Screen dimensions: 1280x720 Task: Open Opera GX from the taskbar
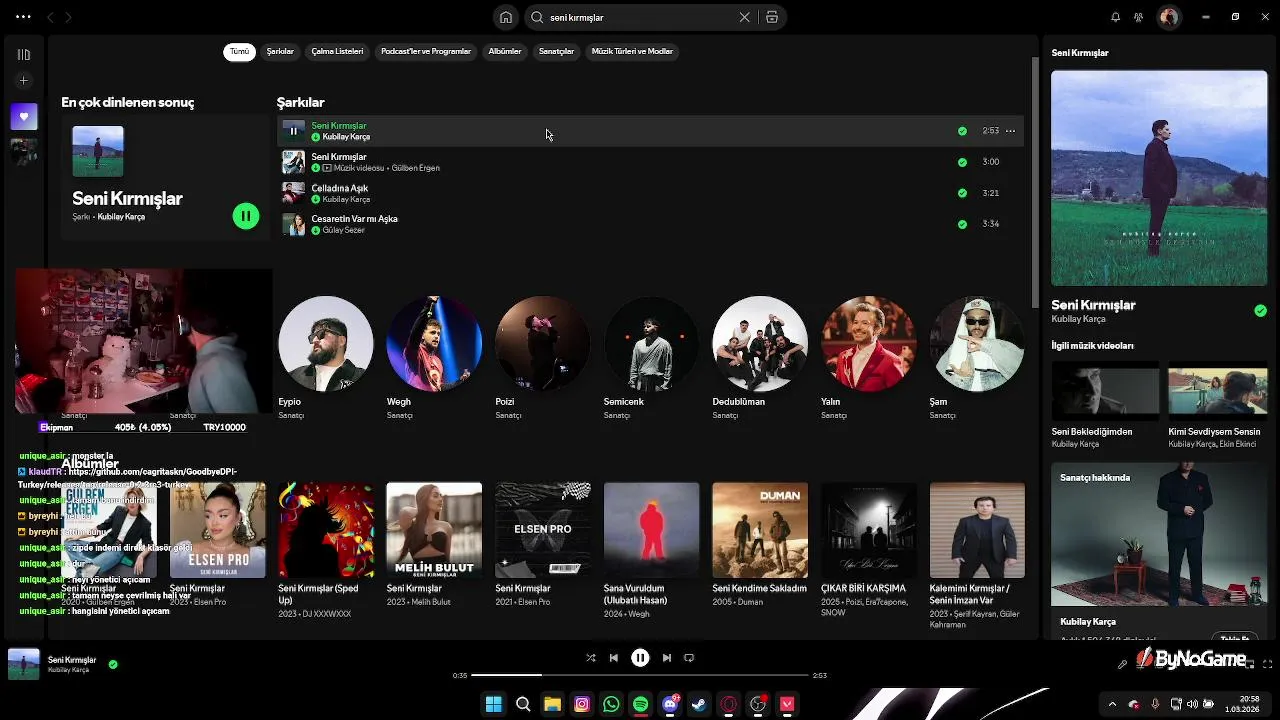(x=729, y=704)
